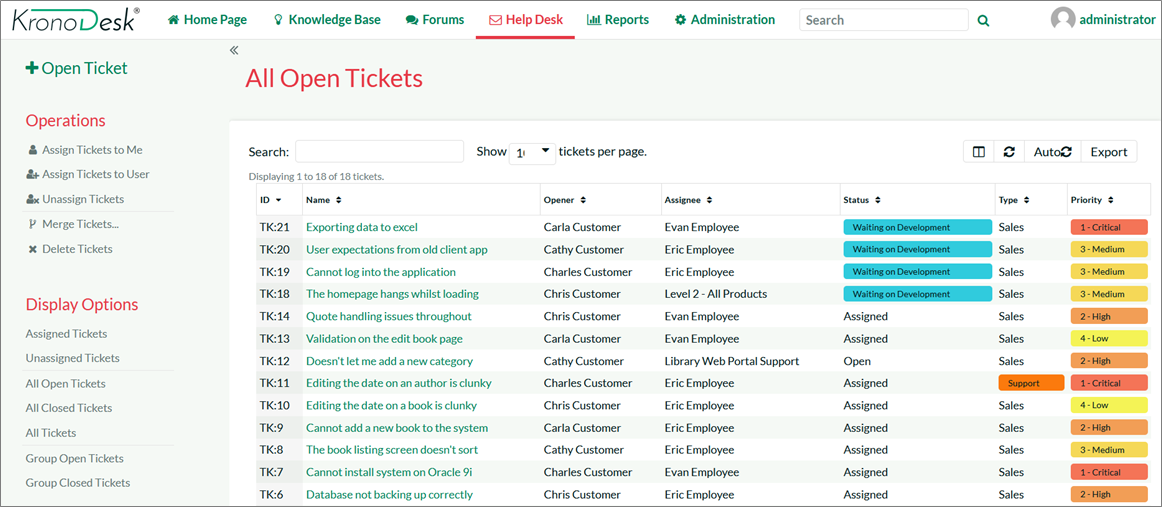Image resolution: width=1162 pixels, height=507 pixels.
Task: Click the administrator avatar icon
Action: [1063, 19]
